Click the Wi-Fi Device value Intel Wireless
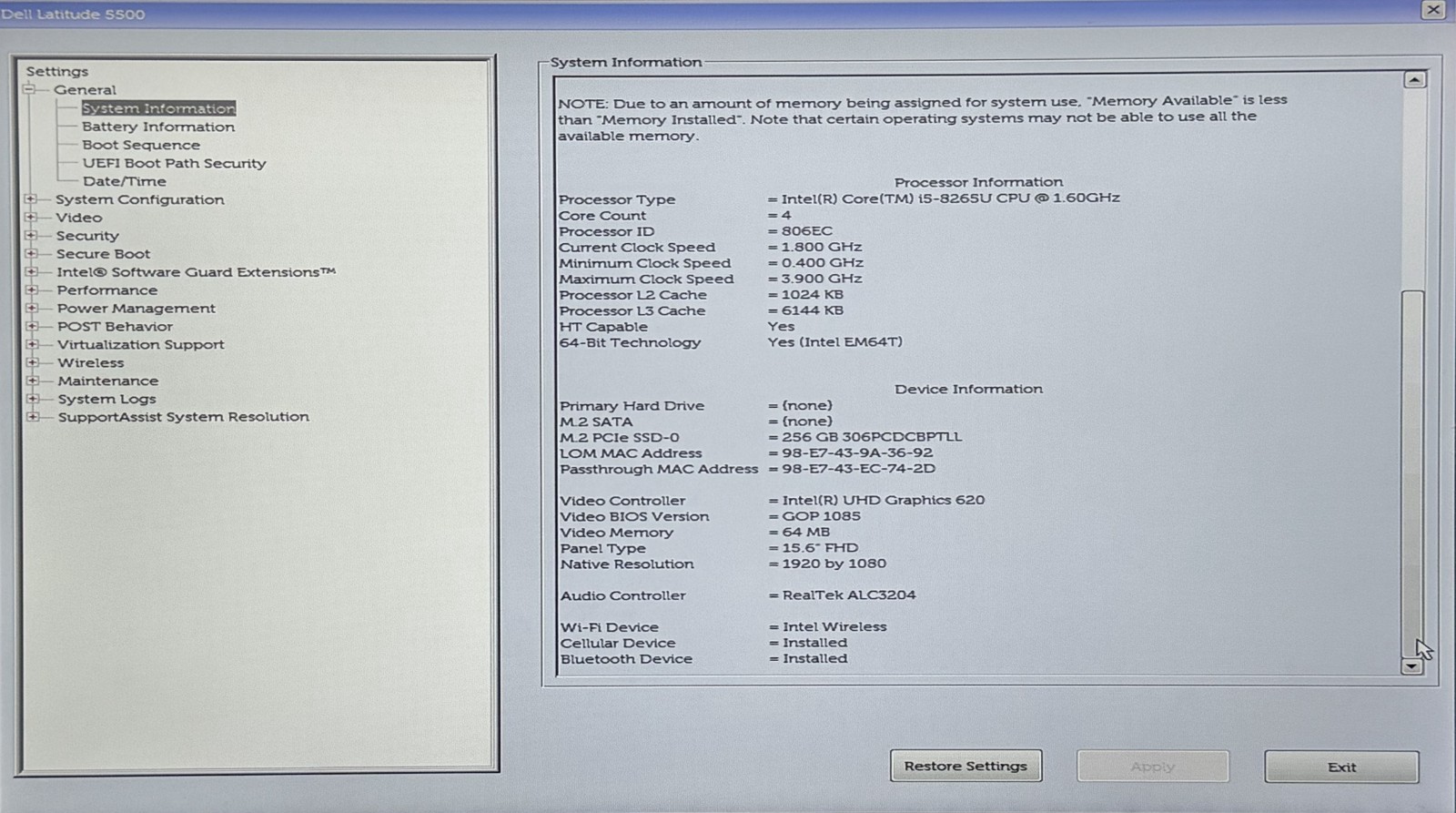Viewport: 1456px width, 813px height. pyautogui.click(x=834, y=627)
